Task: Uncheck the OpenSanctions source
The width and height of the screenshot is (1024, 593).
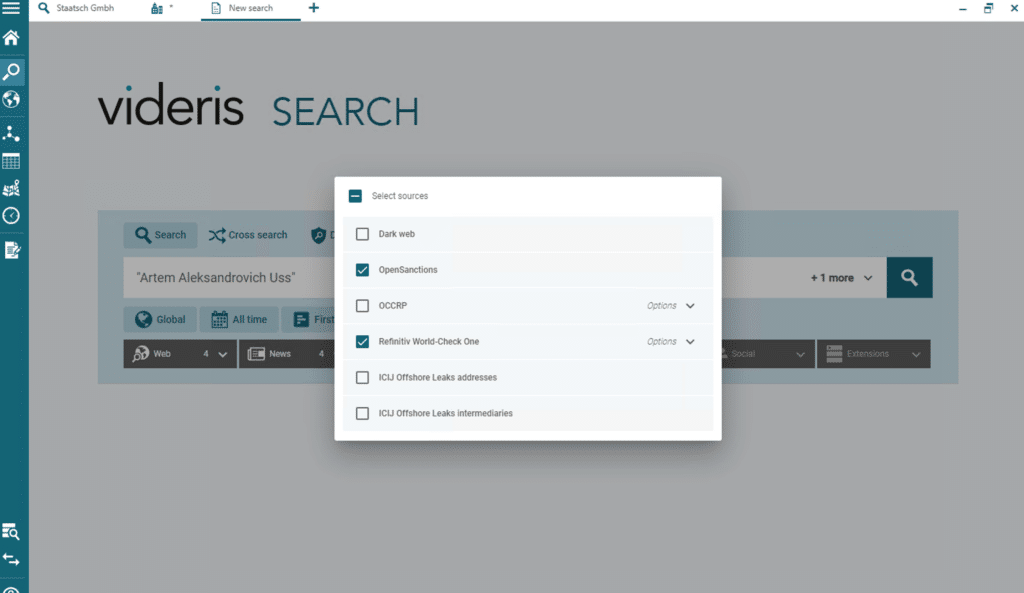Action: 362,270
